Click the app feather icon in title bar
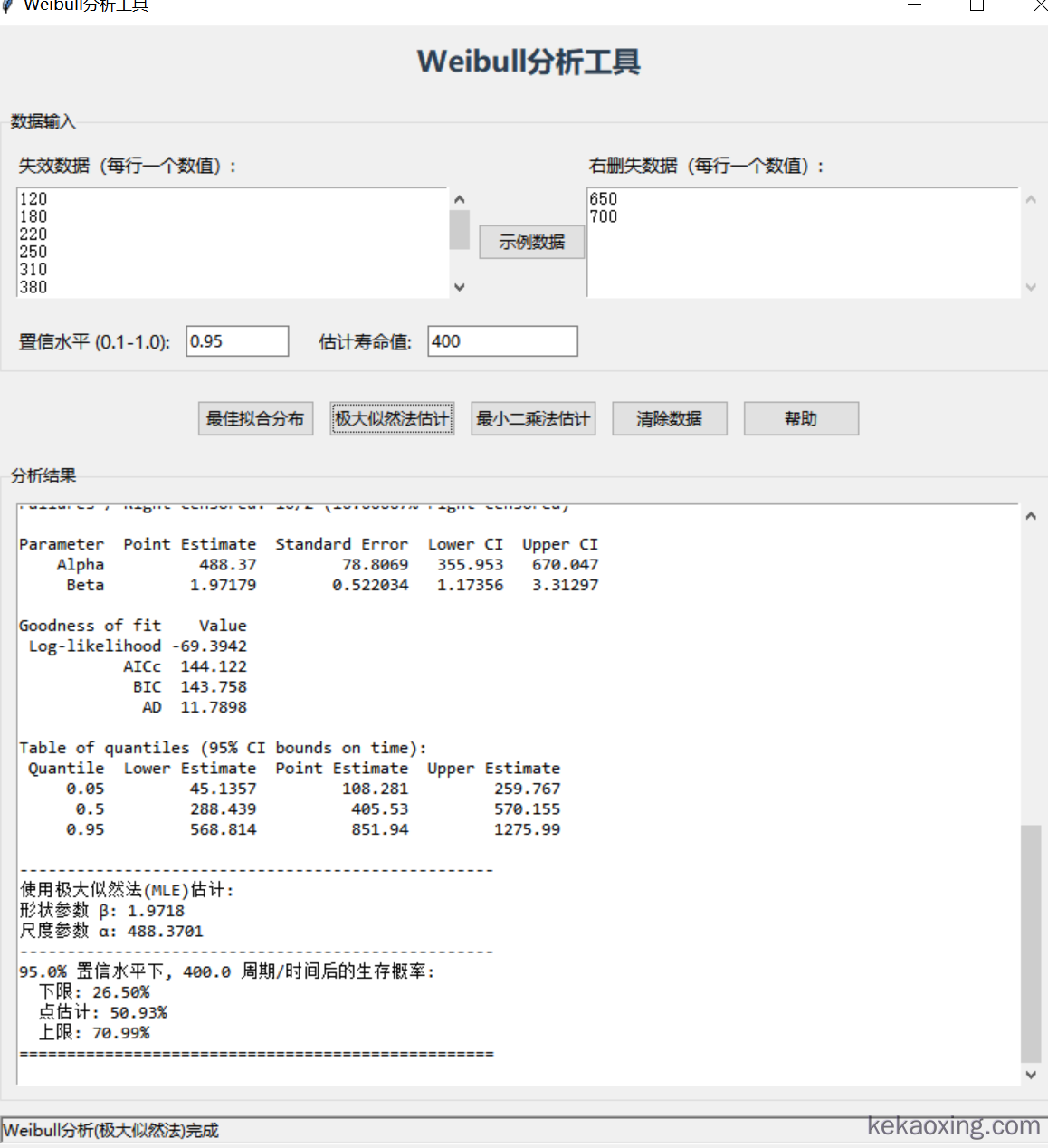This screenshot has height=1148, width=1048. tap(8, 5)
